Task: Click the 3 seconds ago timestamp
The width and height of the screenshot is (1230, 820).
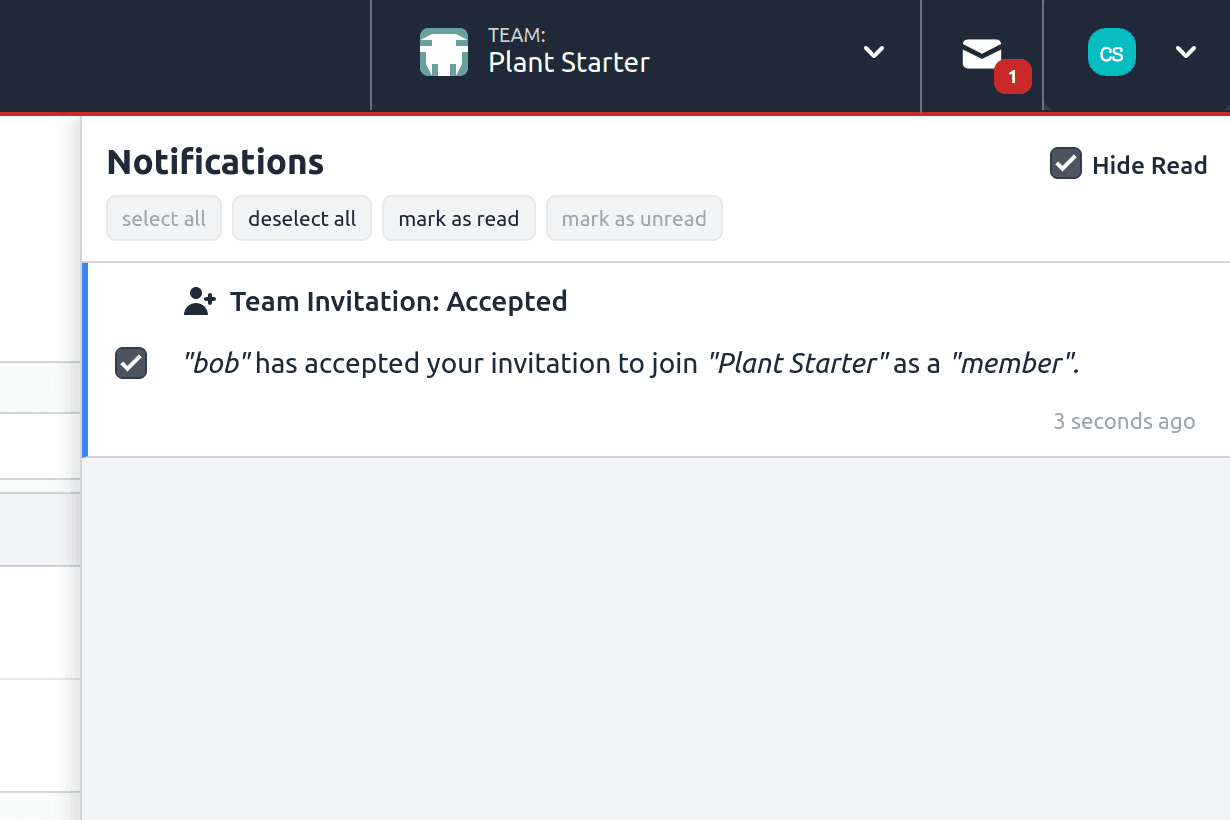Action: 1124,421
